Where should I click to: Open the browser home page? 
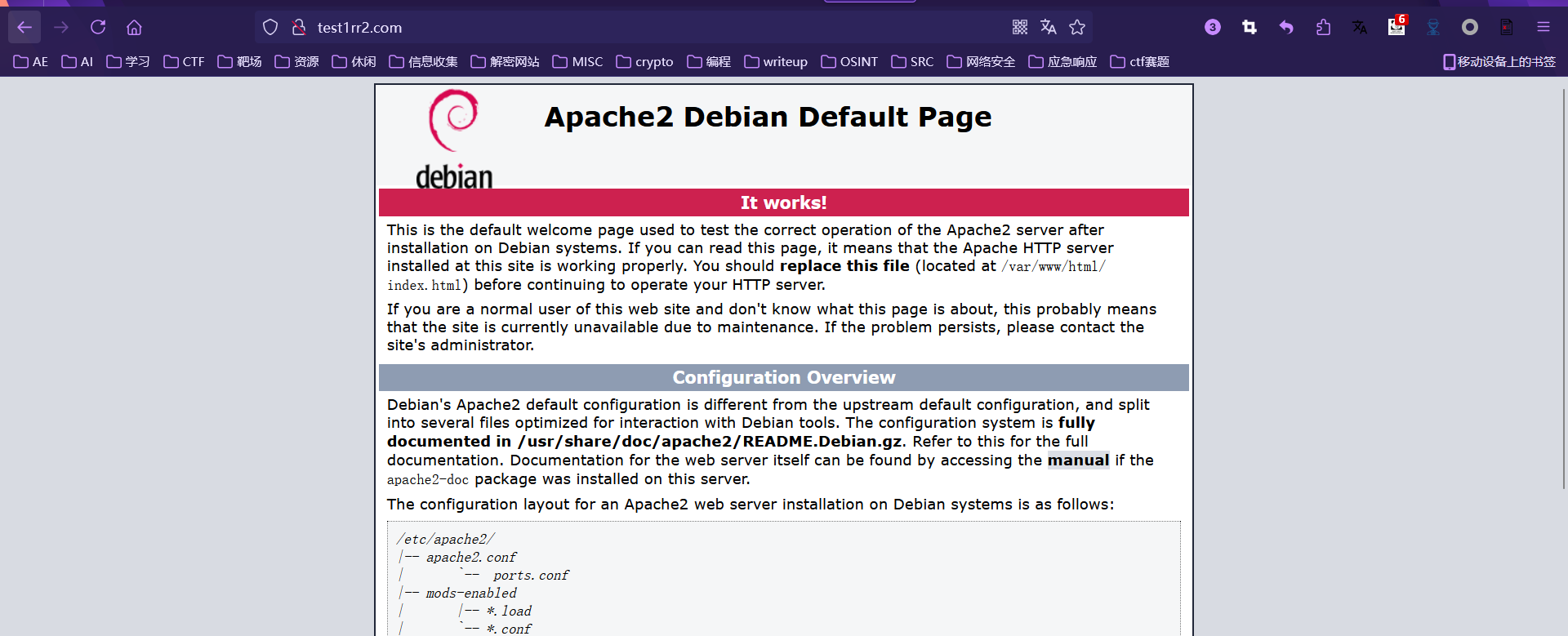tap(135, 28)
